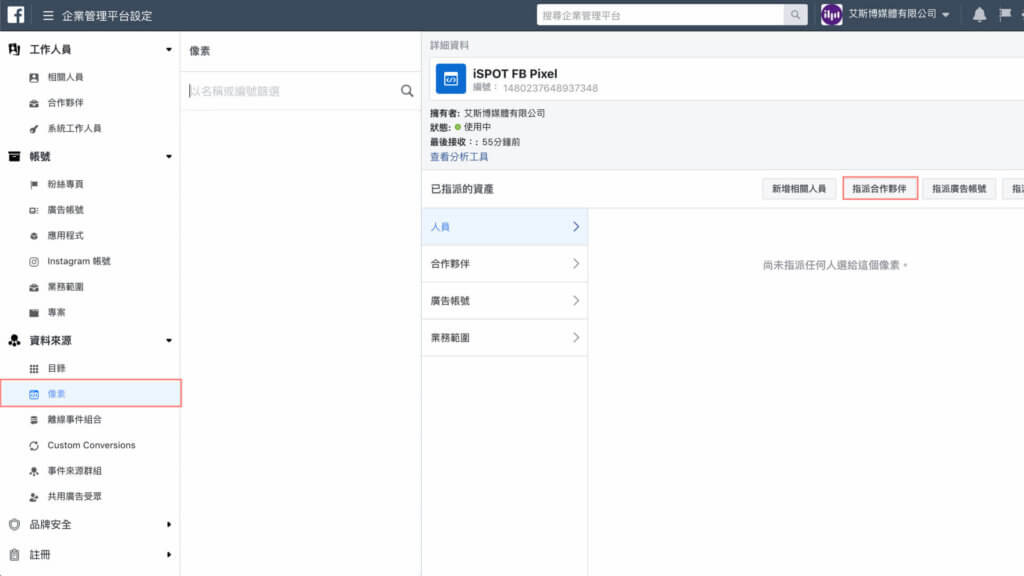Click the 共用廣告受眾 people icon
1024x576 pixels.
click(x=34, y=497)
